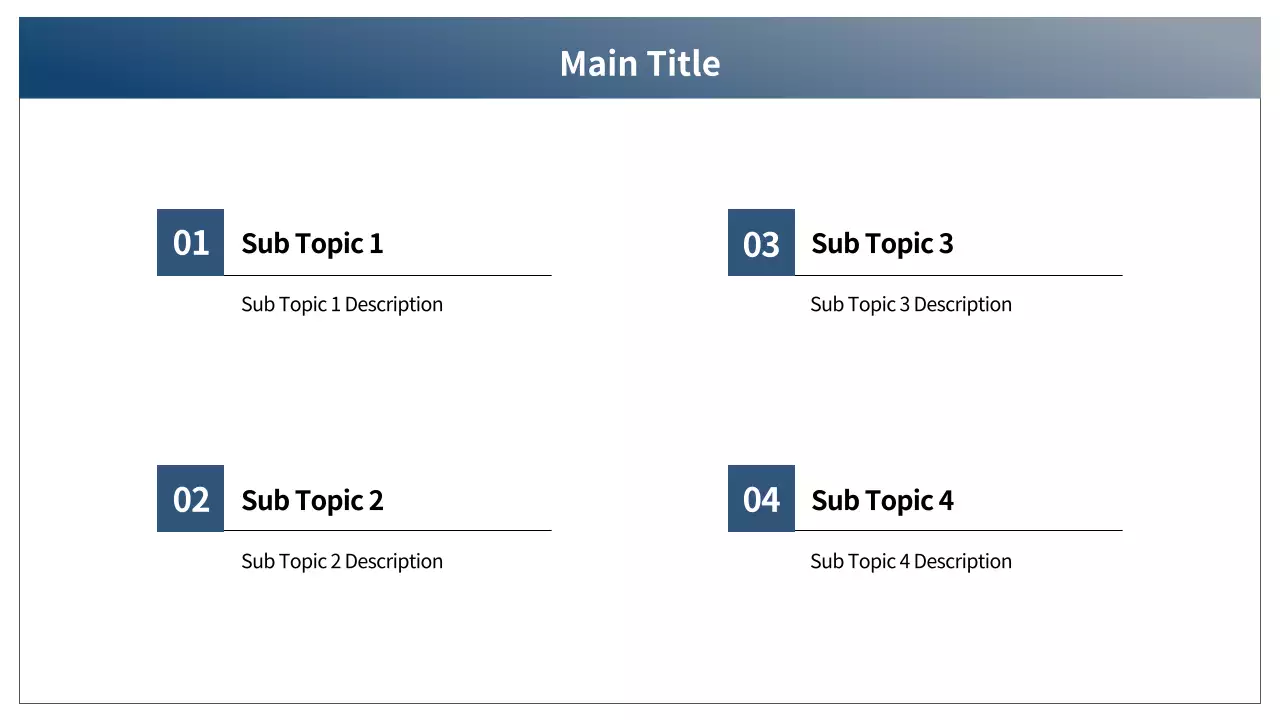Viewport: 1280px width, 720px height.
Task: Click the divider line under Sub Topic 2
Action: pyautogui.click(x=450, y=530)
